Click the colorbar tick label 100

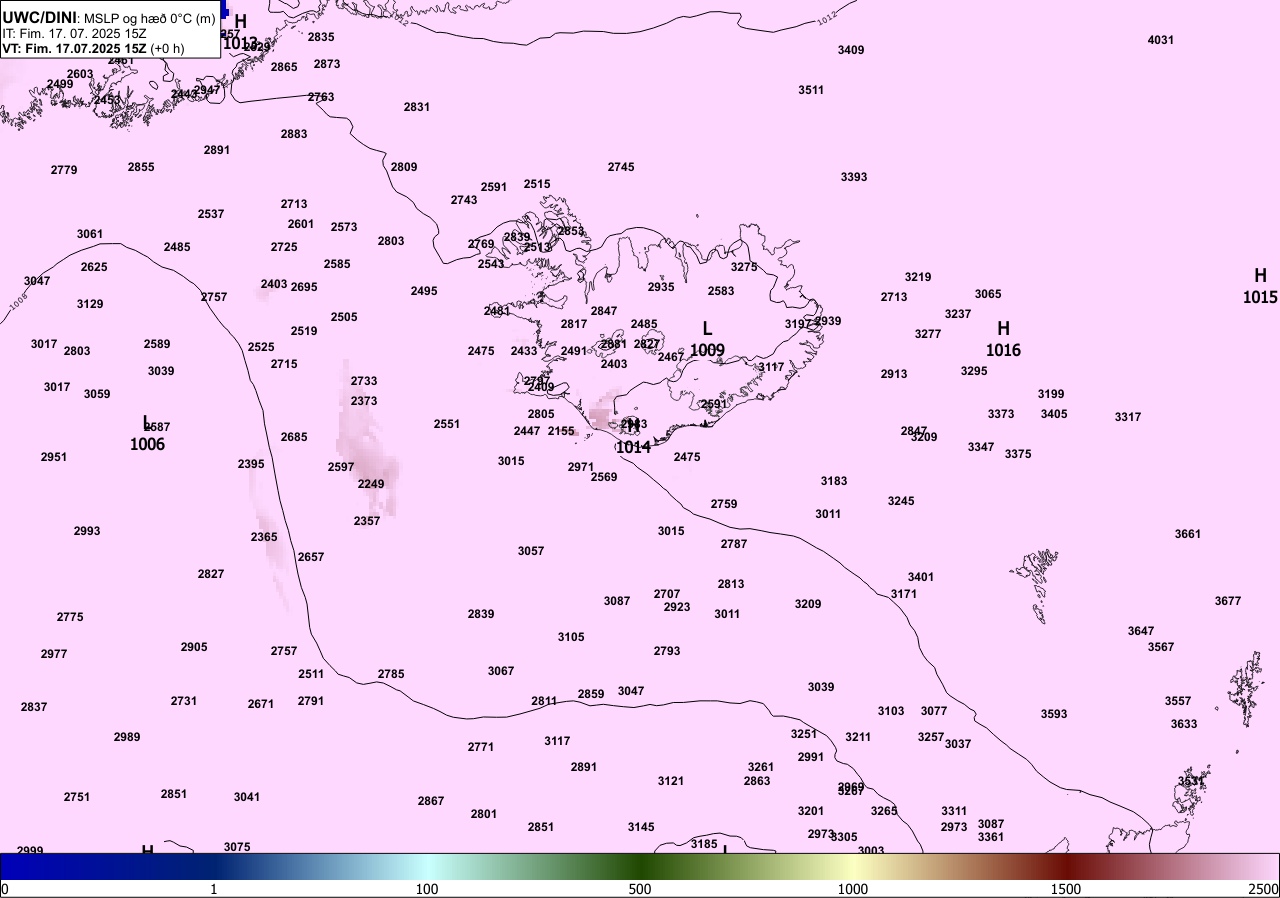[427, 889]
